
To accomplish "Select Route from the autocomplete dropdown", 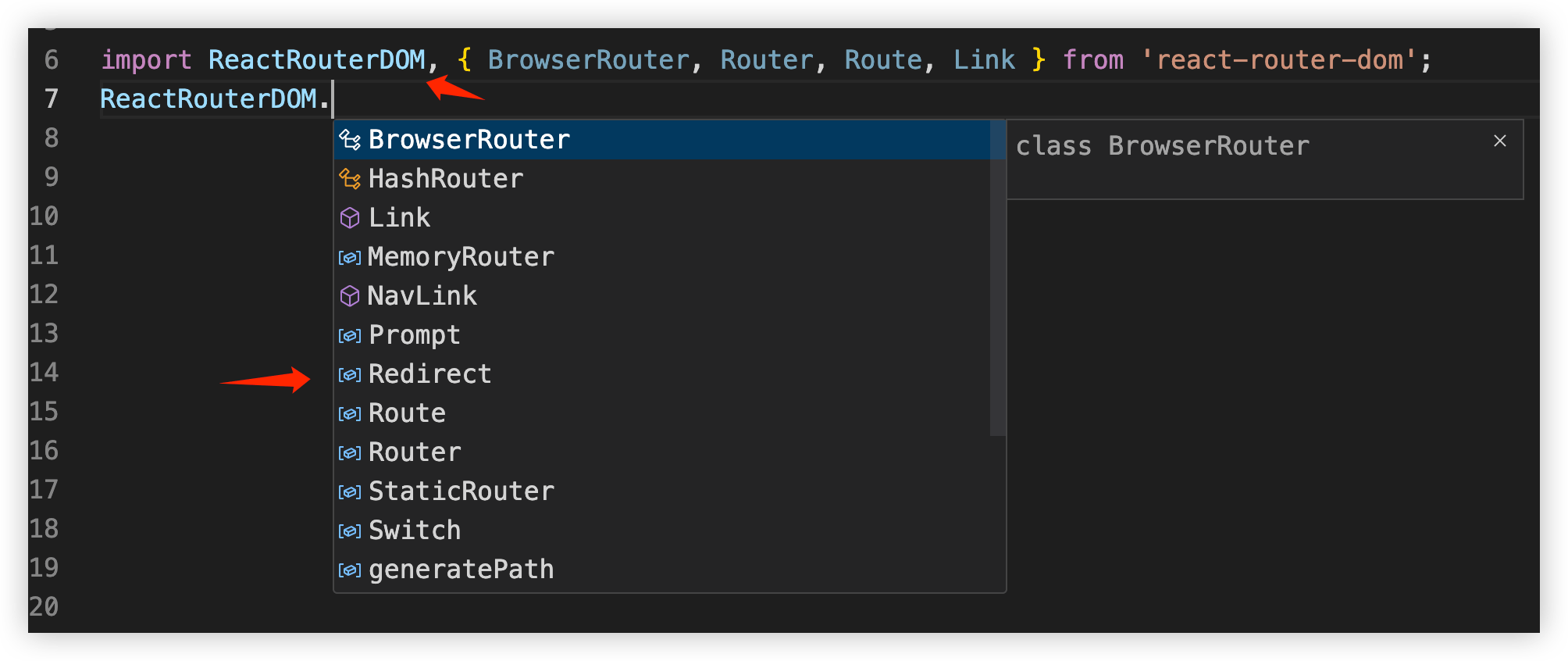I will (406, 413).
